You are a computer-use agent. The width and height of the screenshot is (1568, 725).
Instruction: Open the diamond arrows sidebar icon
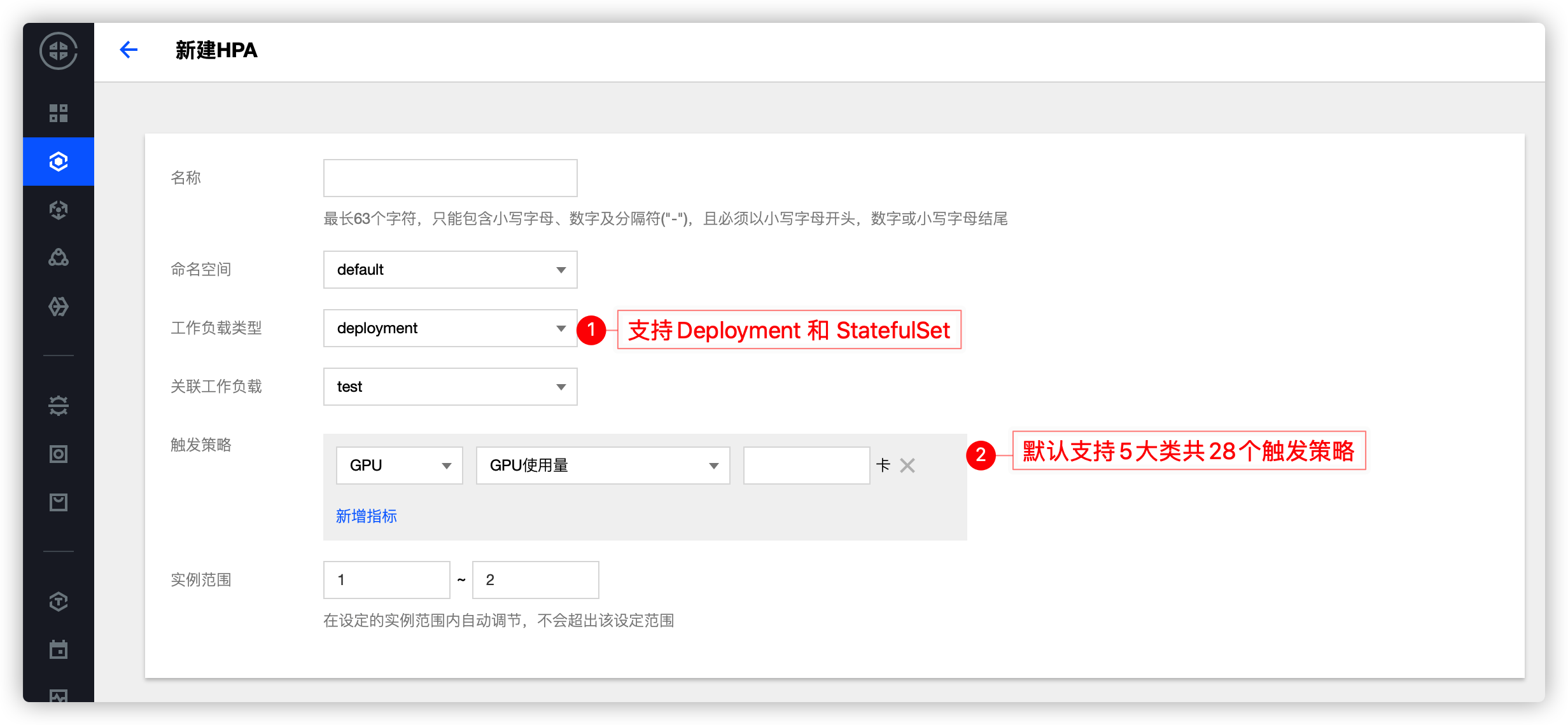59,307
